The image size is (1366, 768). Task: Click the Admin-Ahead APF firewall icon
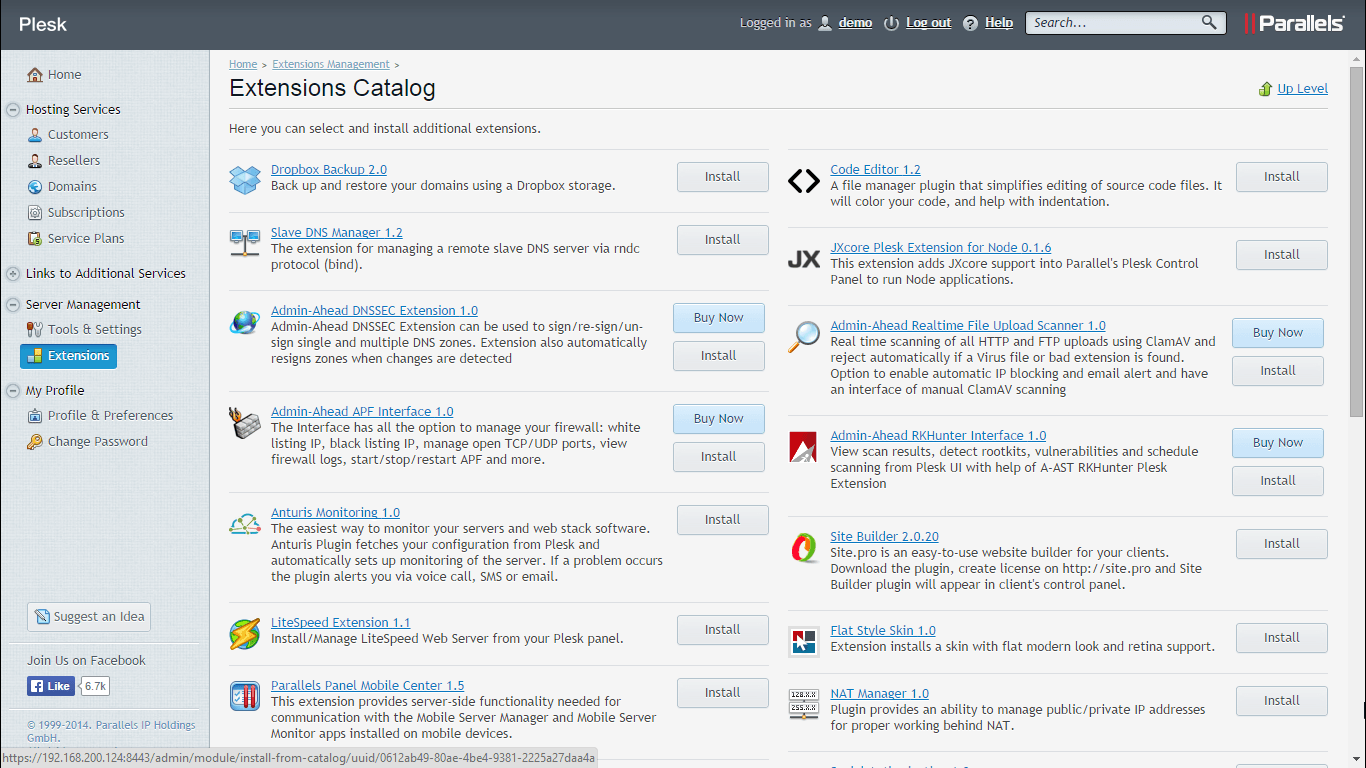(245, 422)
